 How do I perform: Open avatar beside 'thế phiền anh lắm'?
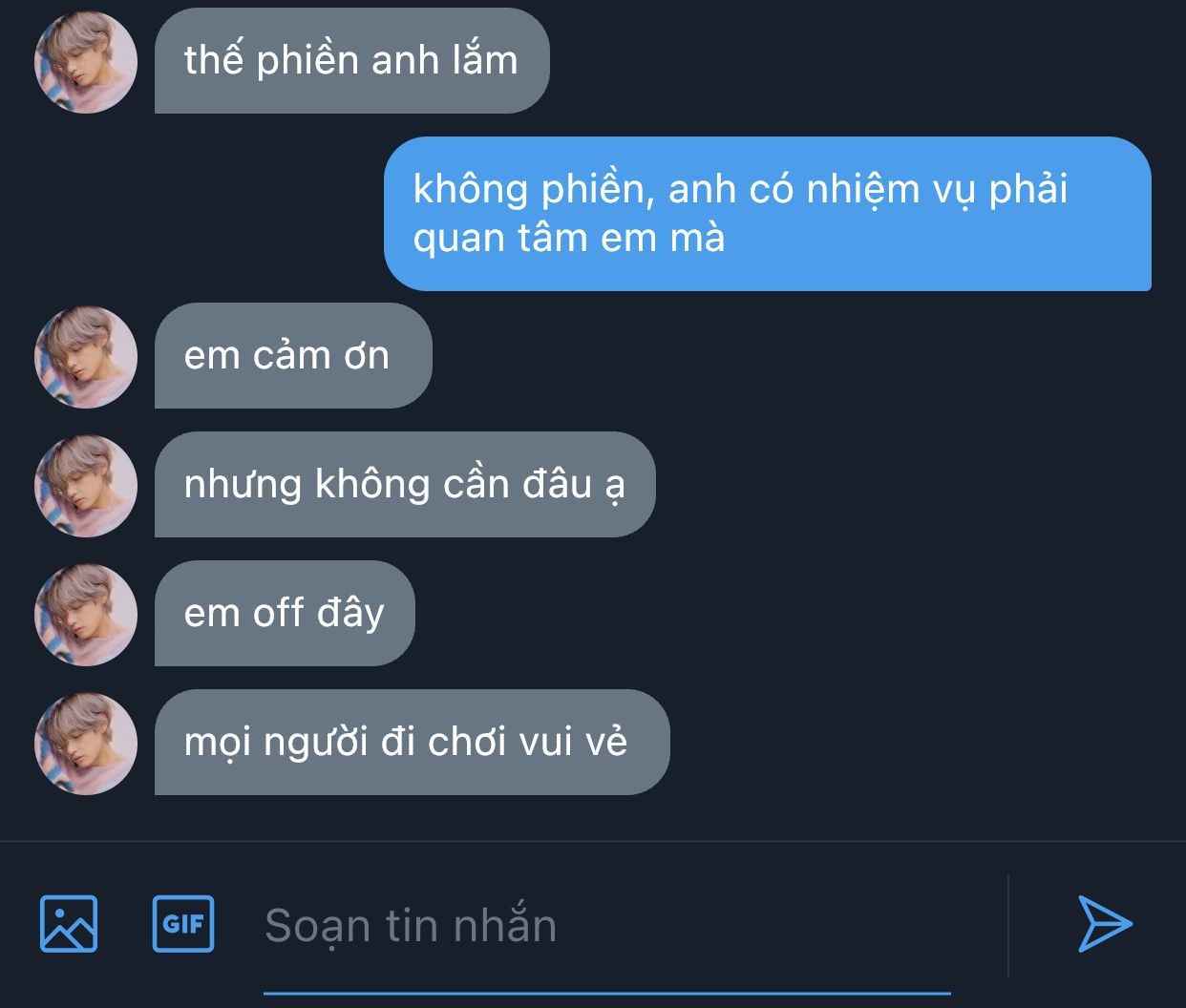pyautogui.click(x=86, y=62)
